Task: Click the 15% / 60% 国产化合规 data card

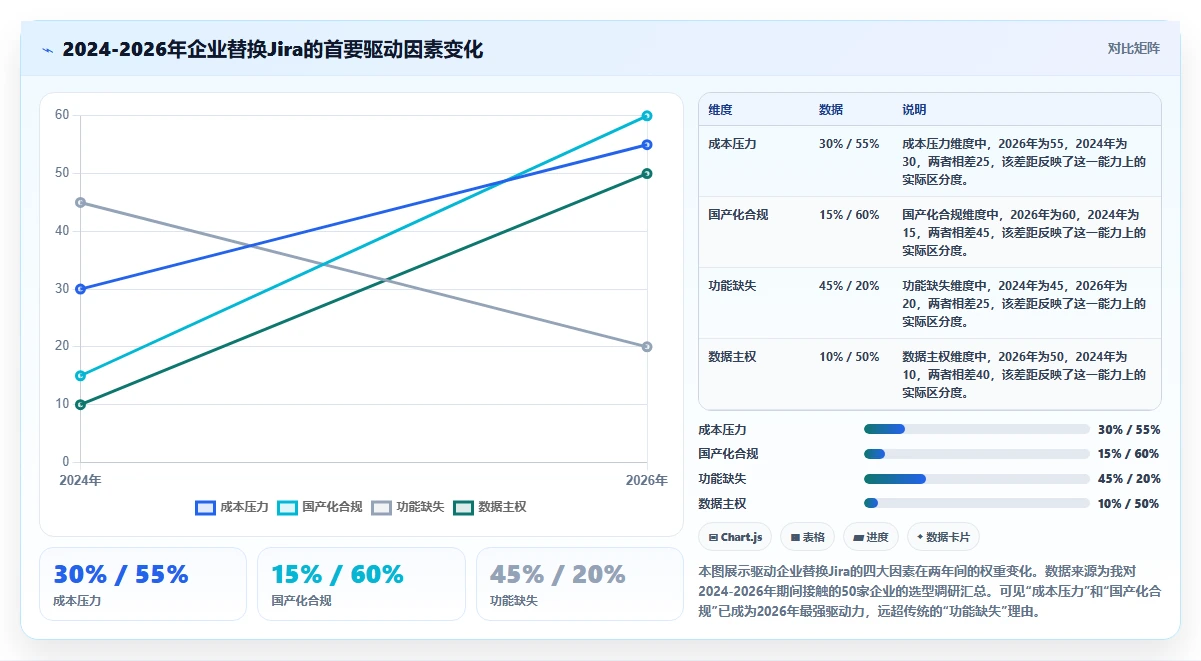Action: coord(361,584)
